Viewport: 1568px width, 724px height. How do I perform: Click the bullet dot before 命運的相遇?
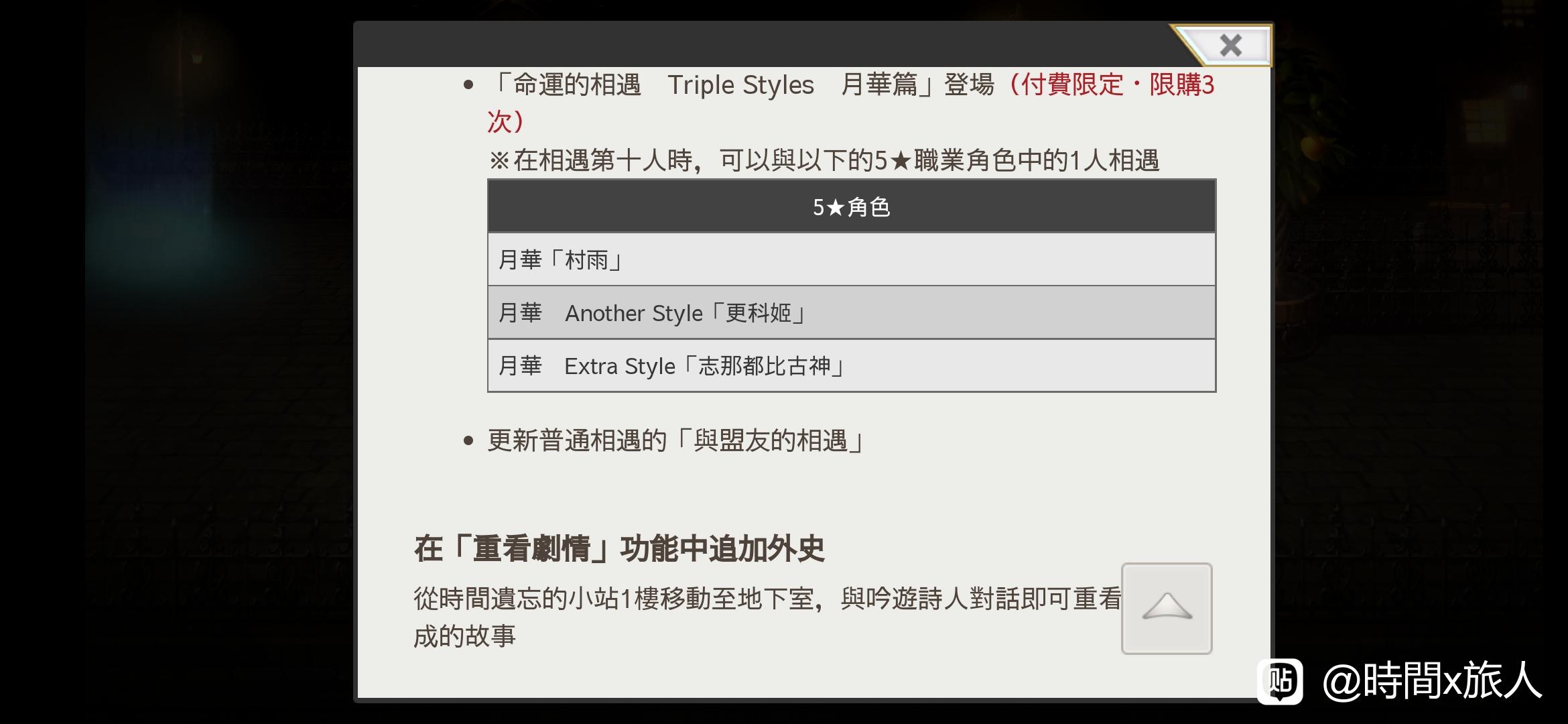(x=468, y=85)
